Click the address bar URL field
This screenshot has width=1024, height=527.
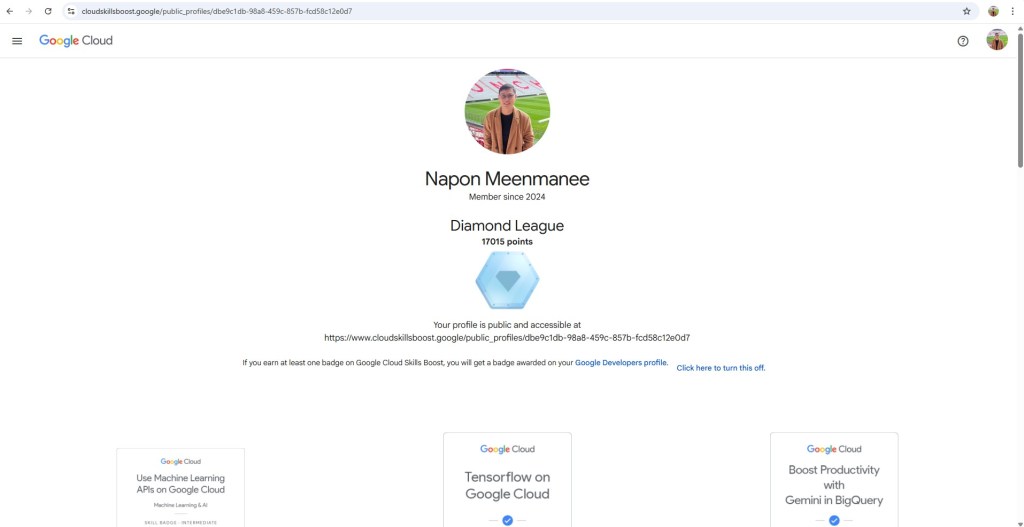(x=500, y=11)
